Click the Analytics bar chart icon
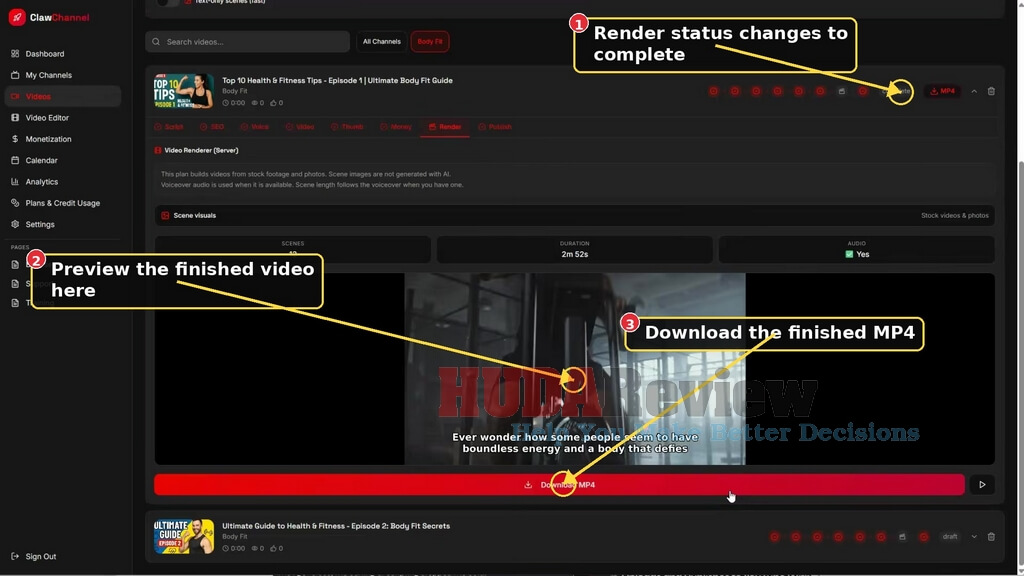Image resolution: width=1024 pixels, height=576 pixels. point(15,182)
